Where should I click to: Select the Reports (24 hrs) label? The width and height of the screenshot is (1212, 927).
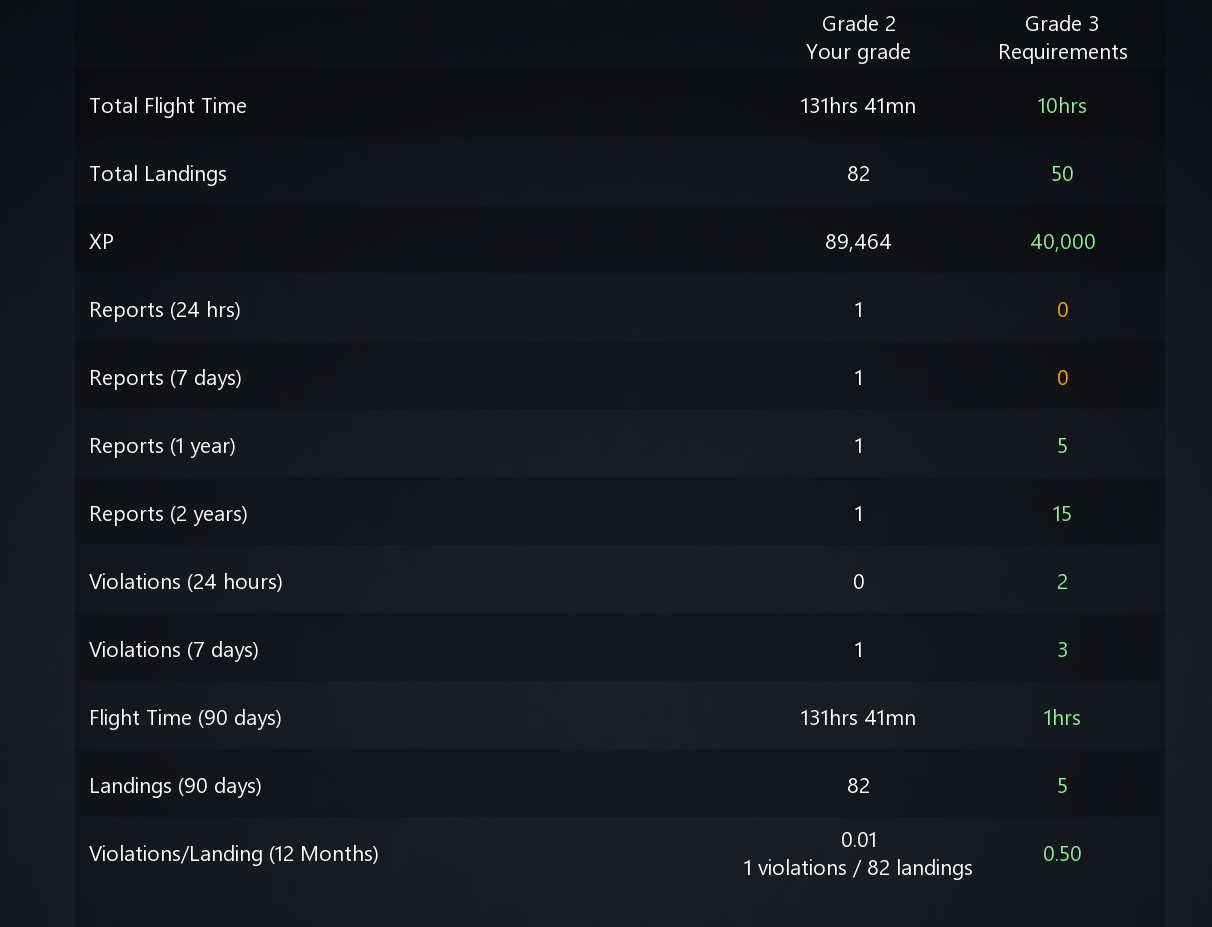[x=165, y=310]
